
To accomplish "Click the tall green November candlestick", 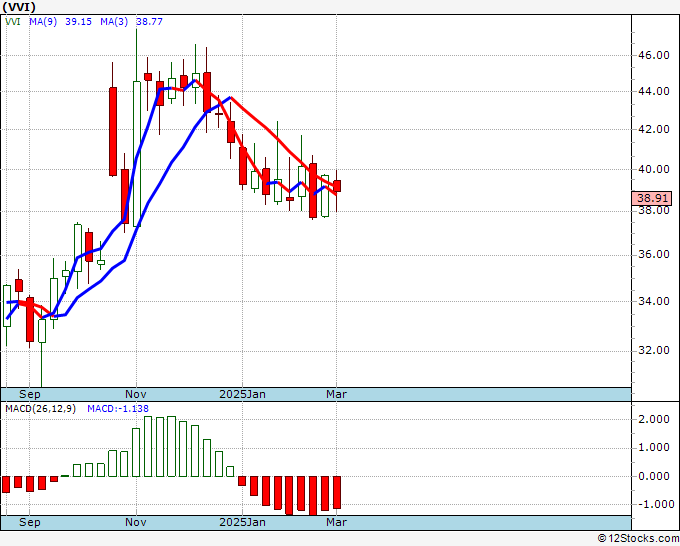I will coord(137,154).
